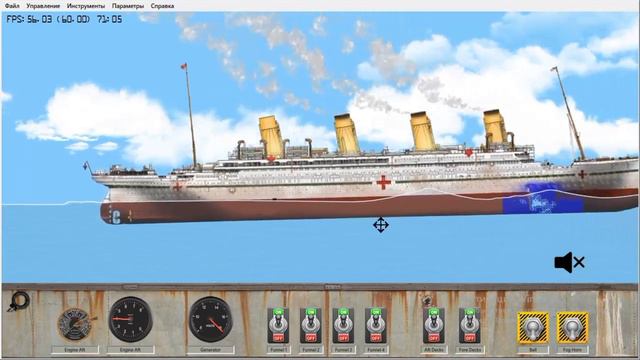Click the Generator label
The width and height of the screenshot is (640, 360).
click(211, 350)
